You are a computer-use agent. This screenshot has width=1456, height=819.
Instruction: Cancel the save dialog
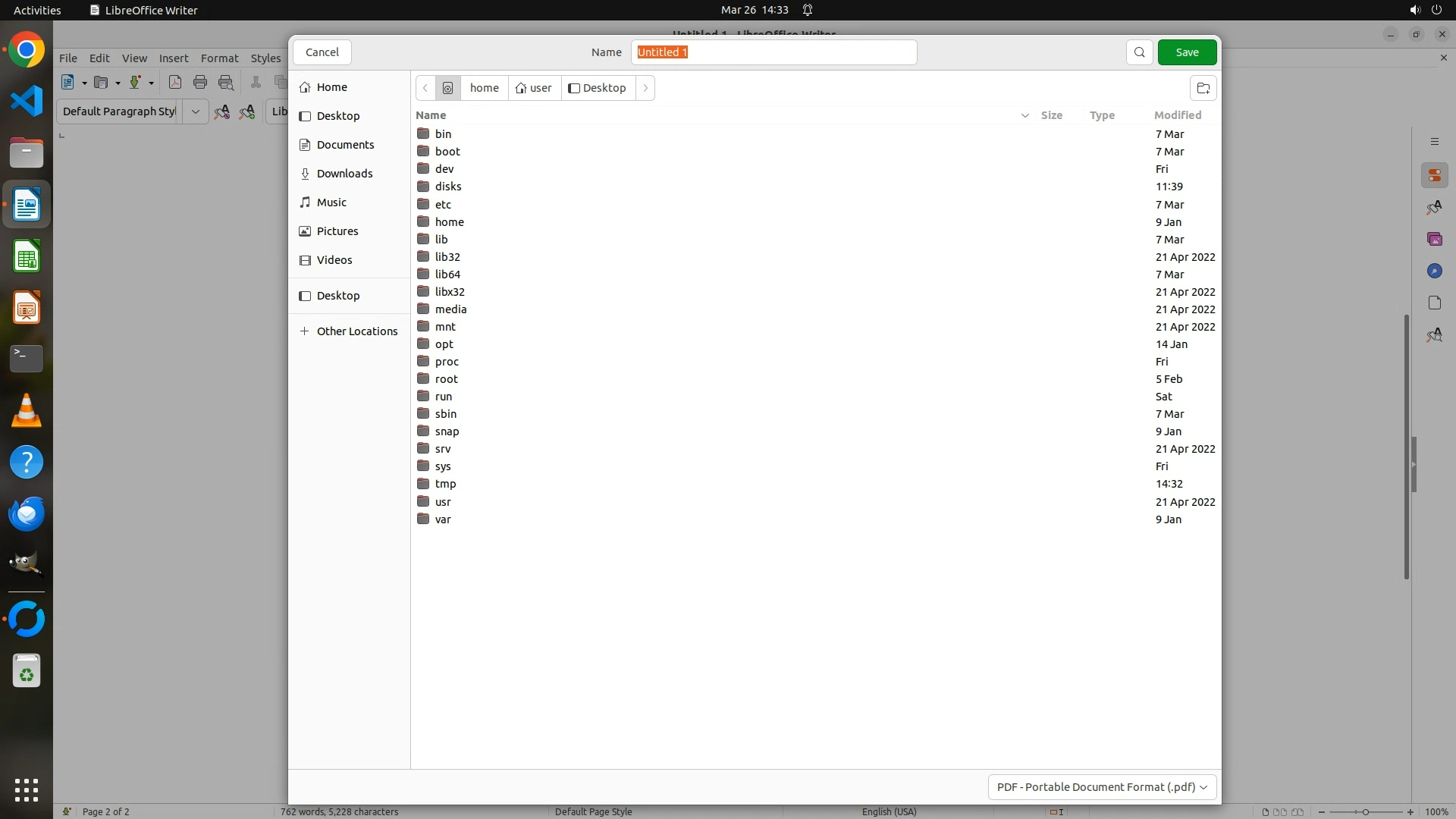(x=322, y=52)
